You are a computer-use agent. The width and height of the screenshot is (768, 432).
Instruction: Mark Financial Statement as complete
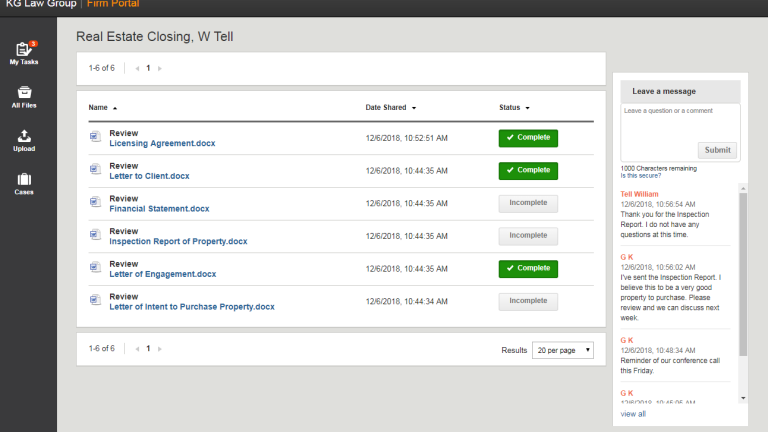(x=528, y=204)
